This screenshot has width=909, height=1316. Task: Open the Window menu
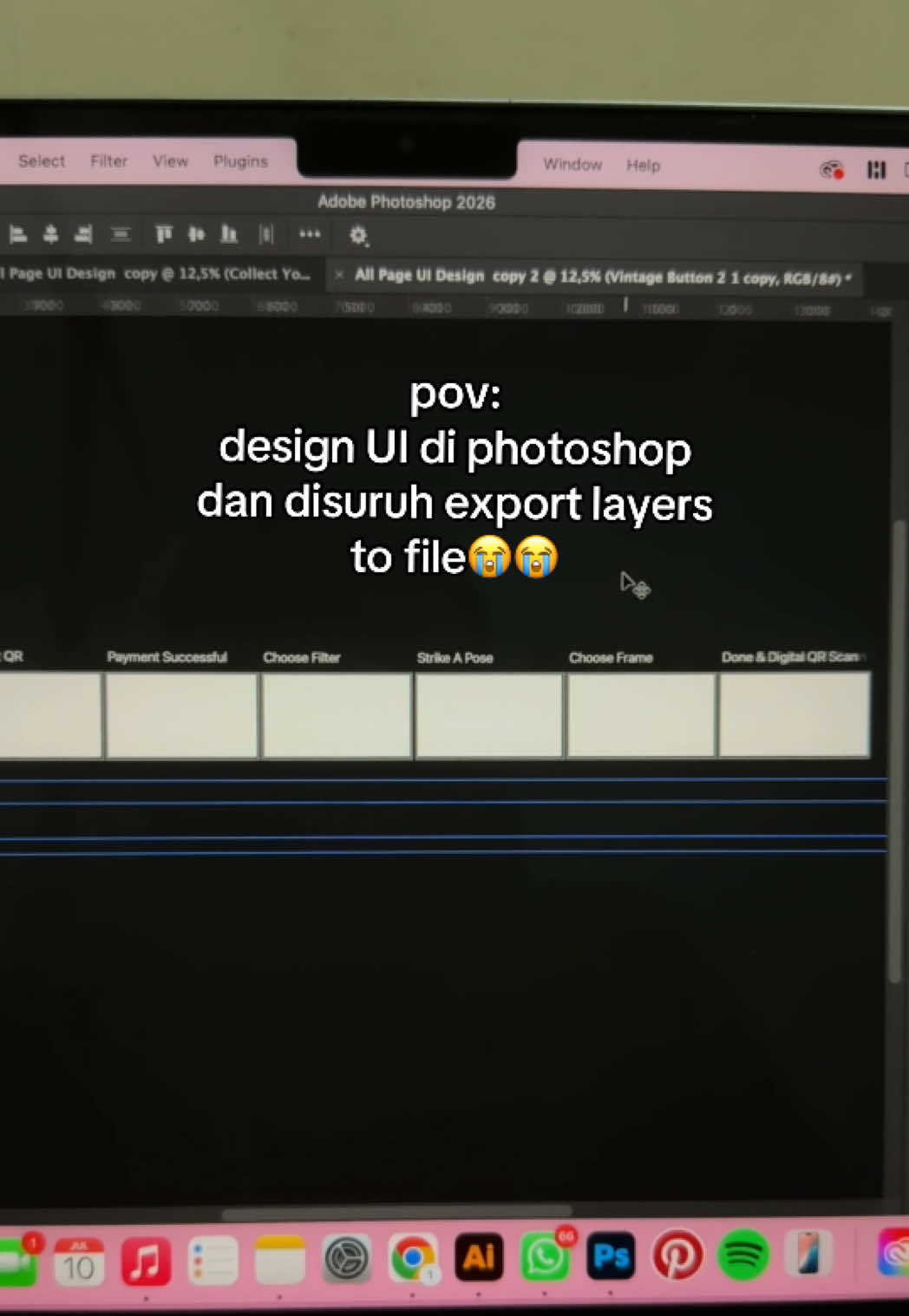(x=572, y=165)
